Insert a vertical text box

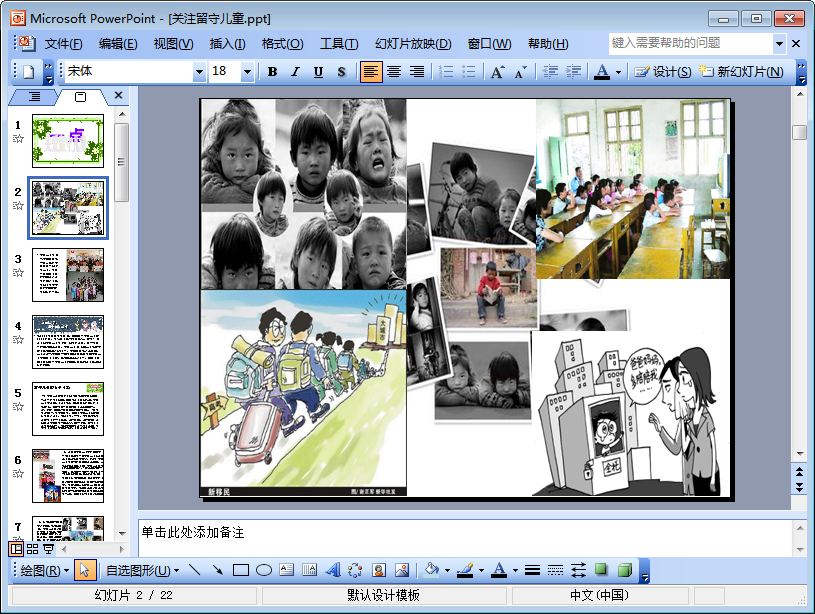tap(309, 570)
